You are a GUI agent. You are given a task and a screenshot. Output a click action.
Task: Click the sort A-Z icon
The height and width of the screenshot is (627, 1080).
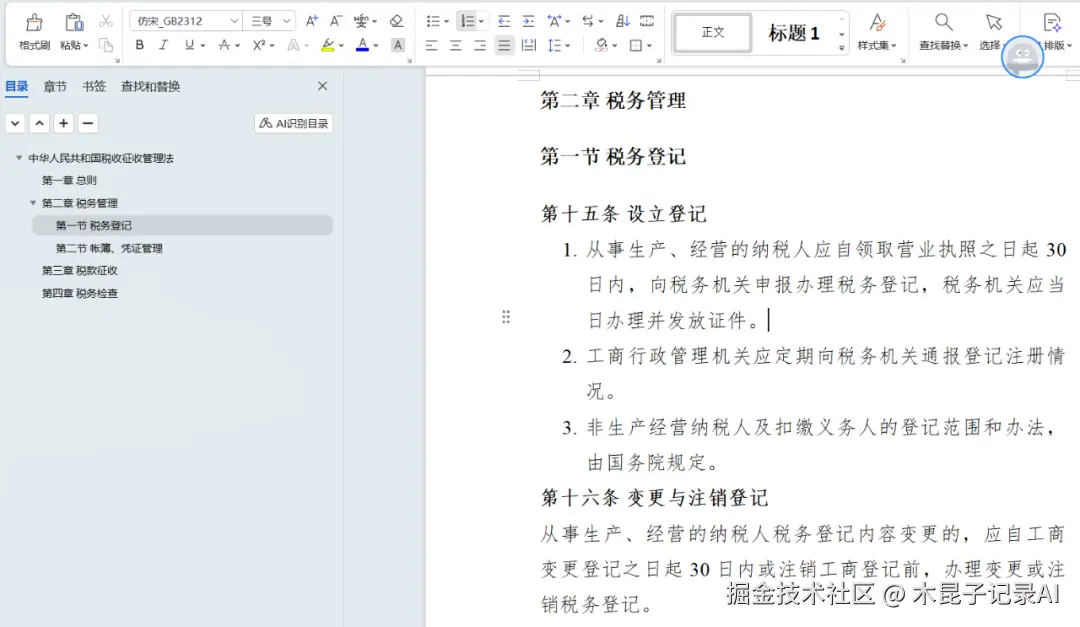pos(623,21)
